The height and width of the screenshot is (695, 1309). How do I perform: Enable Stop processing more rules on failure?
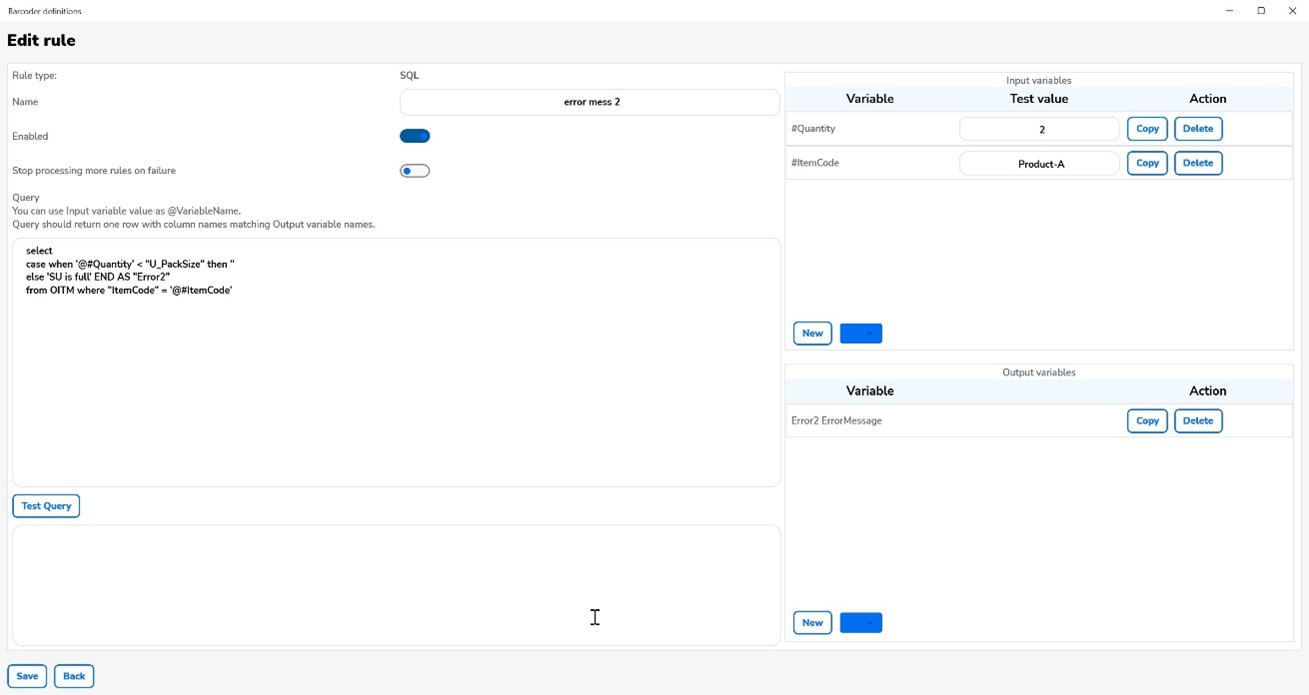(x=414, y=171)
